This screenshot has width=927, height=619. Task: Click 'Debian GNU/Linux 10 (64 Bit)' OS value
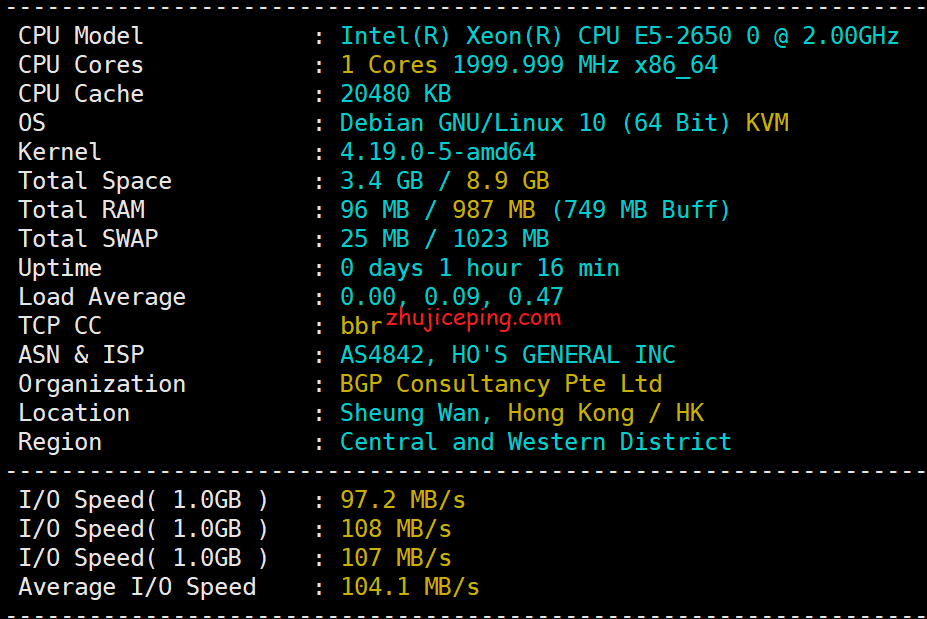pyautogui.click(x=535, y=123)
